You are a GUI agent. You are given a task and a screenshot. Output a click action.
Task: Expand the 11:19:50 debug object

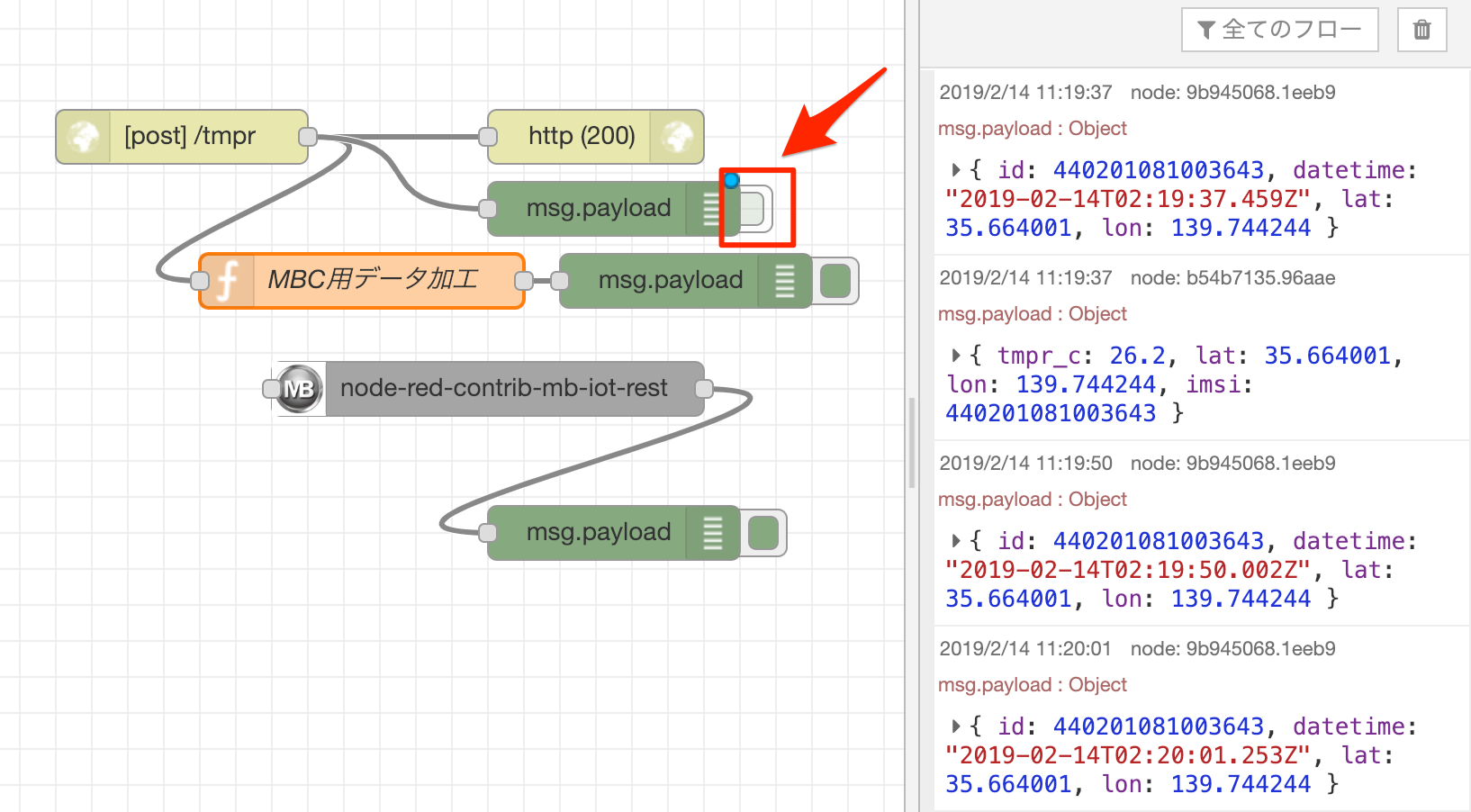point(956,540)
